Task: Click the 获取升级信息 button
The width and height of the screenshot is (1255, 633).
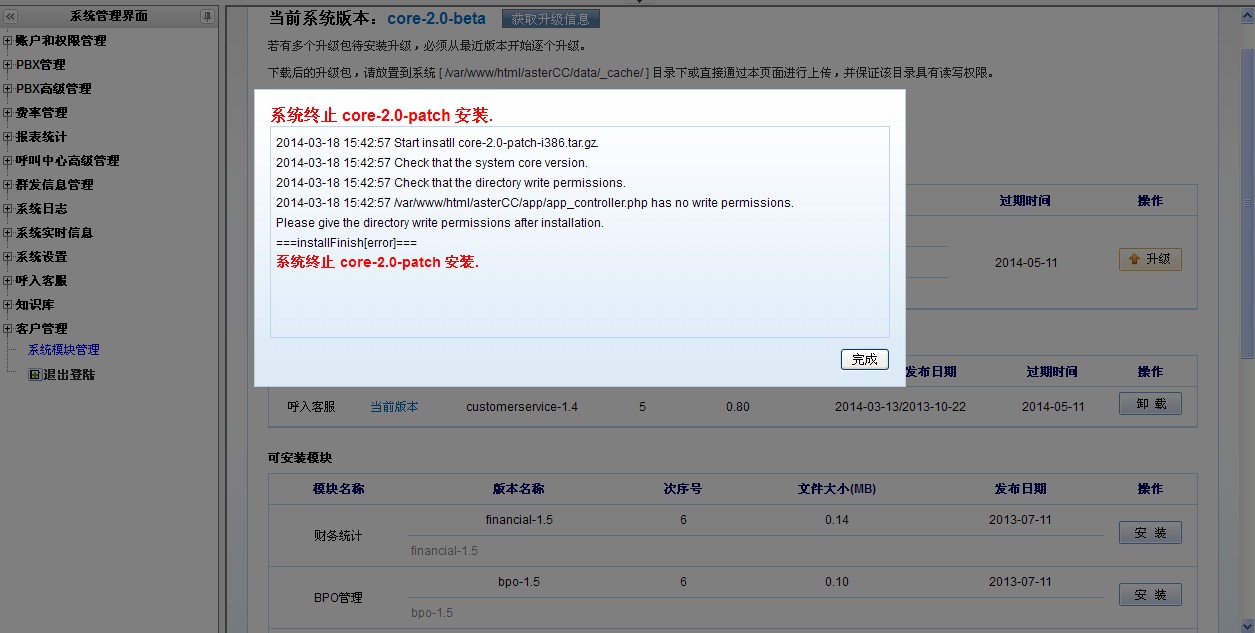Action: click(x=550, y=19)
